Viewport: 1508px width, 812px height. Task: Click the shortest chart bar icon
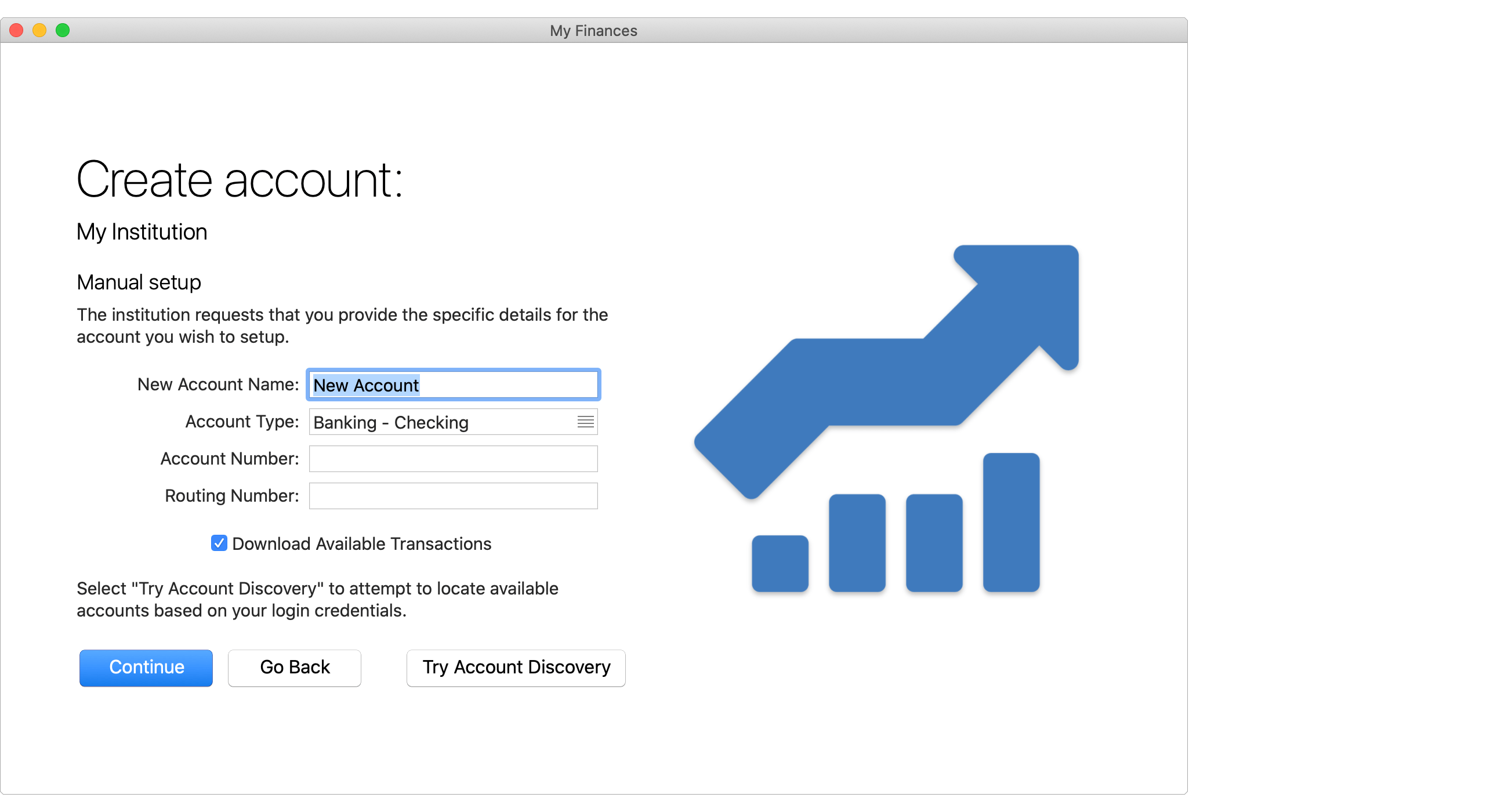780,563
